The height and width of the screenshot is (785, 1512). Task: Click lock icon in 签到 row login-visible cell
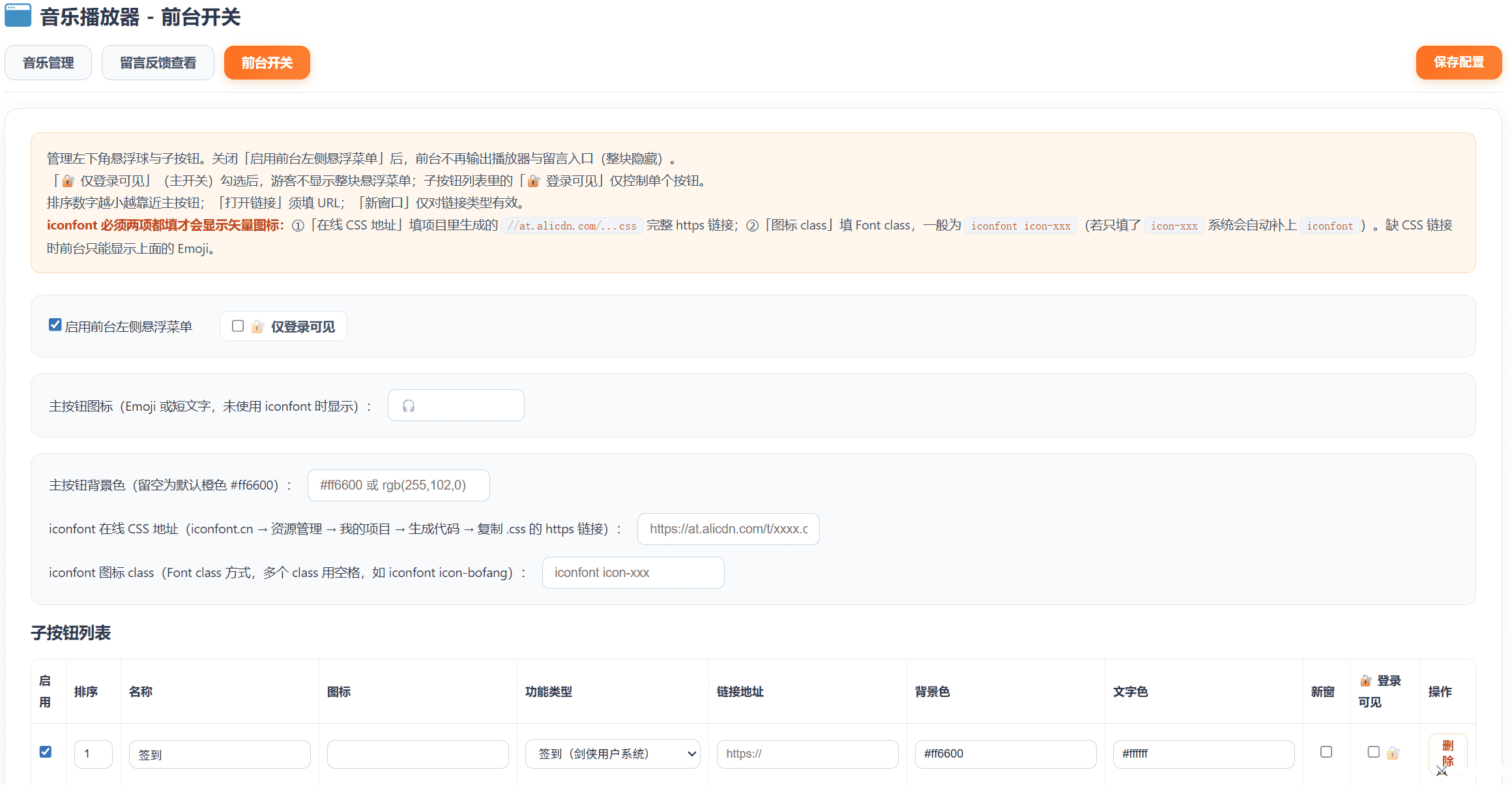tap(1393, 753)
